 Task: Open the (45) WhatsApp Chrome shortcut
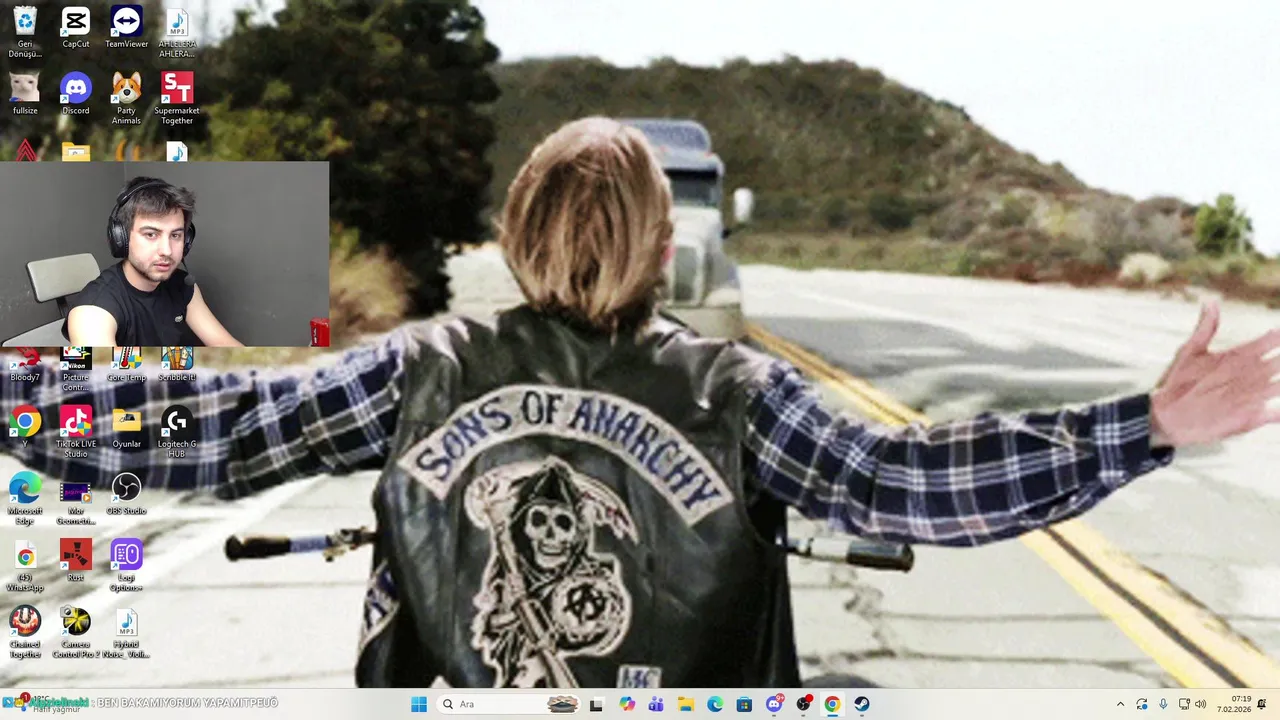pyautogui.click(x=25, y=565)
